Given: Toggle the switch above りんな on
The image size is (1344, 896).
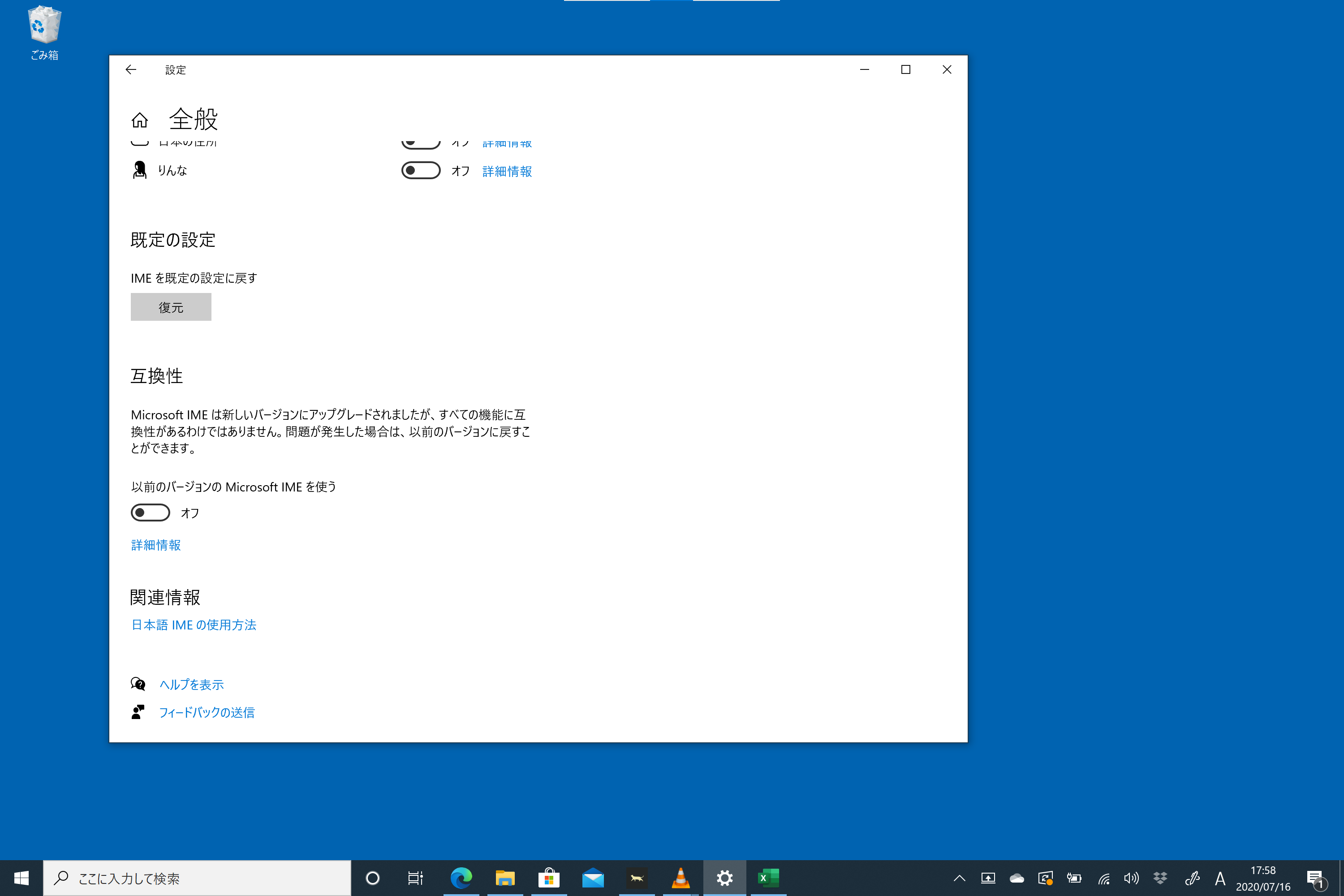Looking at the screenshot, I should pos(421,142).
